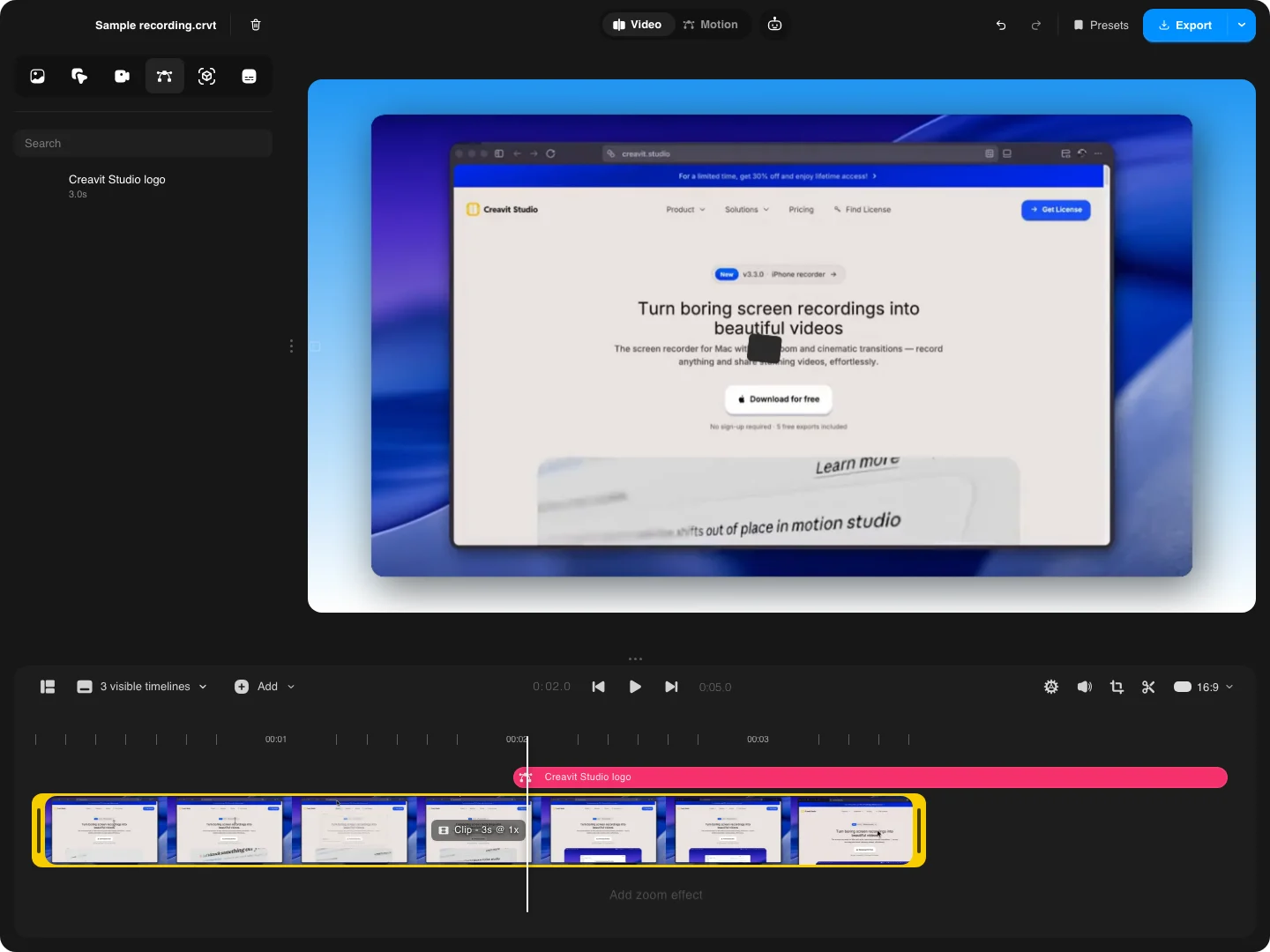Select the crop tool

1117,687
